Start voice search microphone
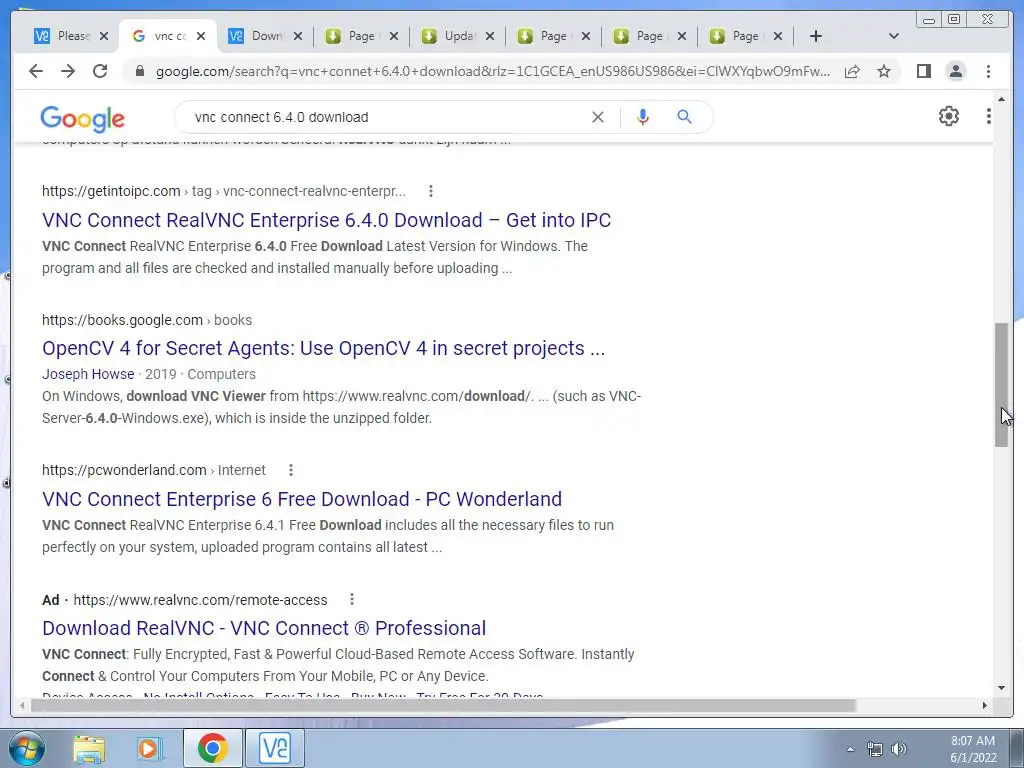Image resolution: width=1024 pixels, height=768 pixels. [x=643, y=117]
